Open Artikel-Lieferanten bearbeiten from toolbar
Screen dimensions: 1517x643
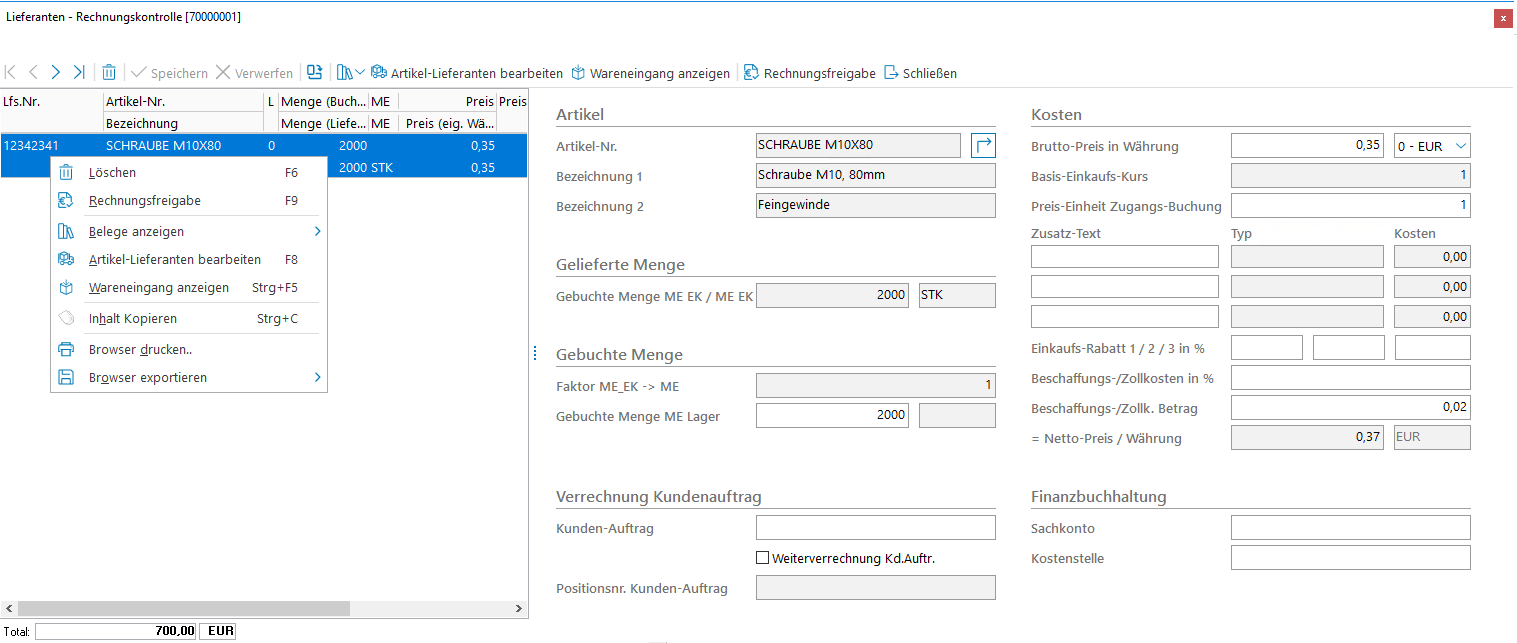point(466,73)
